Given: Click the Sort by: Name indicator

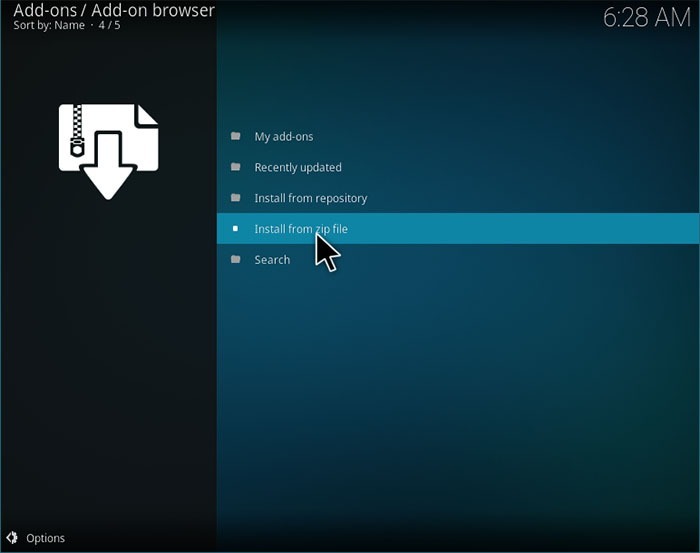Looking at the screenshot, I should (x=49, y=25).
